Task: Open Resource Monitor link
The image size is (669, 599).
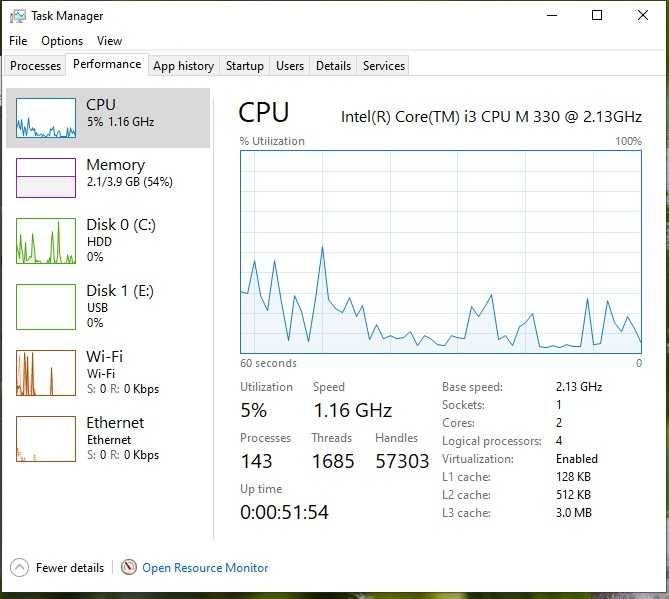Action: pyautogui.click(x=205, y=568)
